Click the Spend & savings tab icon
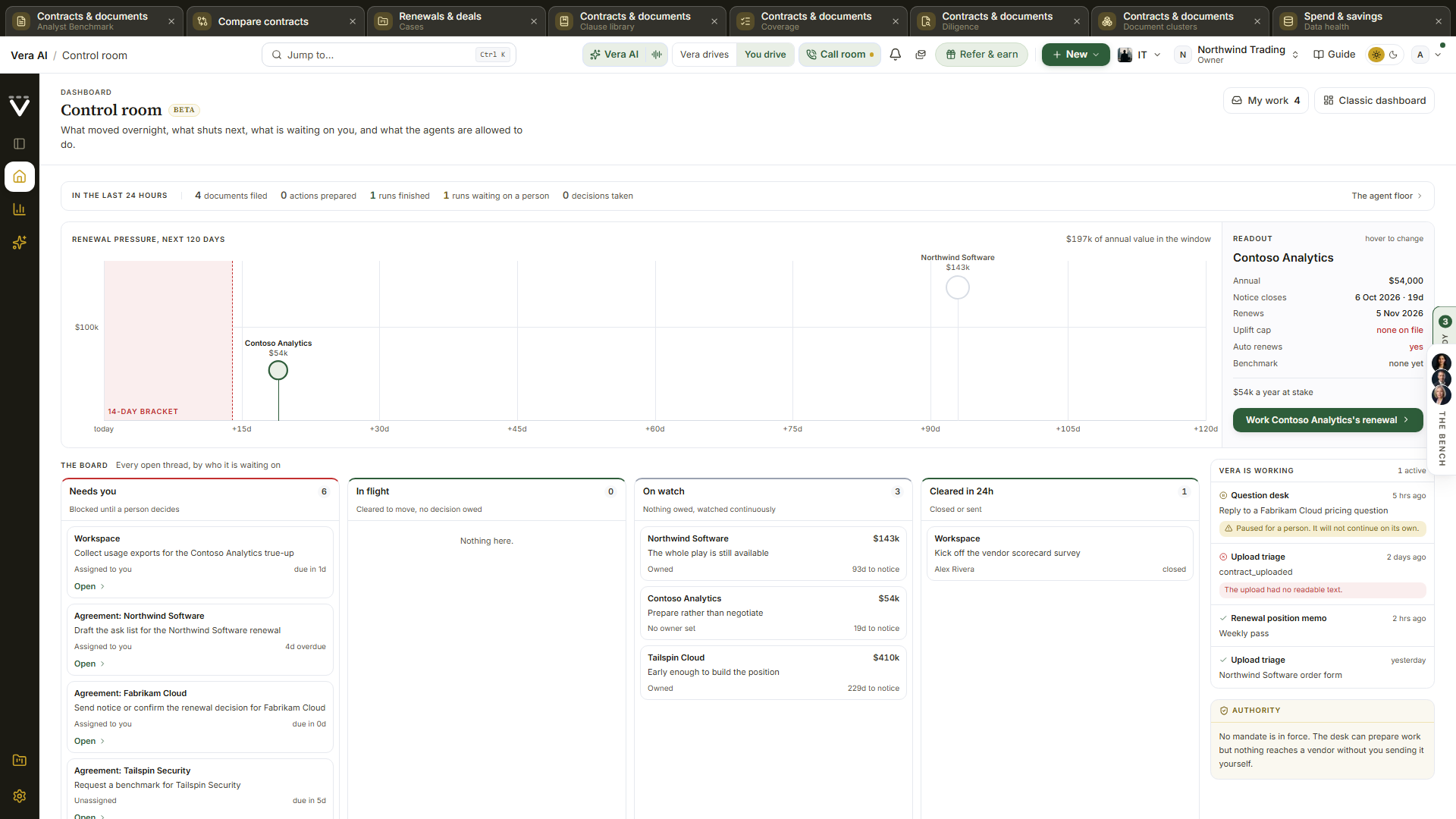This screenshot has height=819, width=1456. coord(1288,21)
